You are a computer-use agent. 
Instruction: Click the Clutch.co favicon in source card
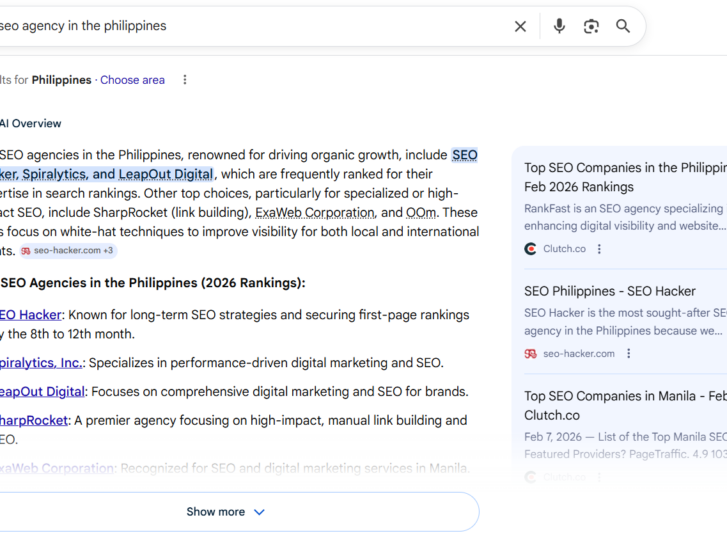click(531, 249)
